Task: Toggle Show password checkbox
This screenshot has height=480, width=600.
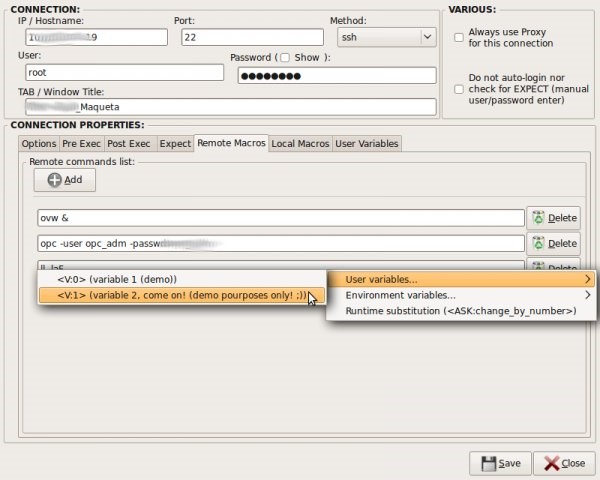Action: coord(285,57)
